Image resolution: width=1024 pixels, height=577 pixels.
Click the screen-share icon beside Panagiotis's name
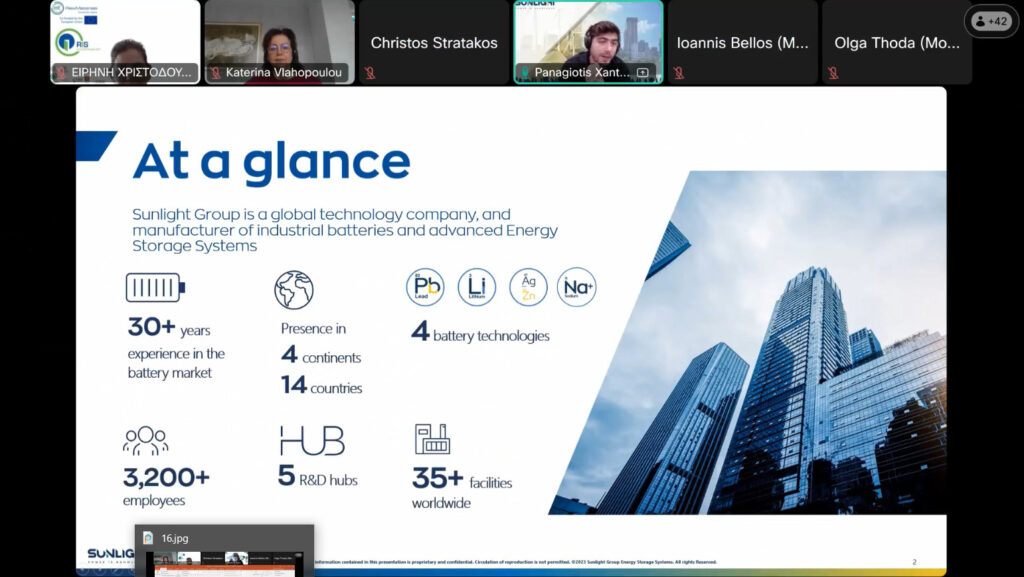click(642, 73)
